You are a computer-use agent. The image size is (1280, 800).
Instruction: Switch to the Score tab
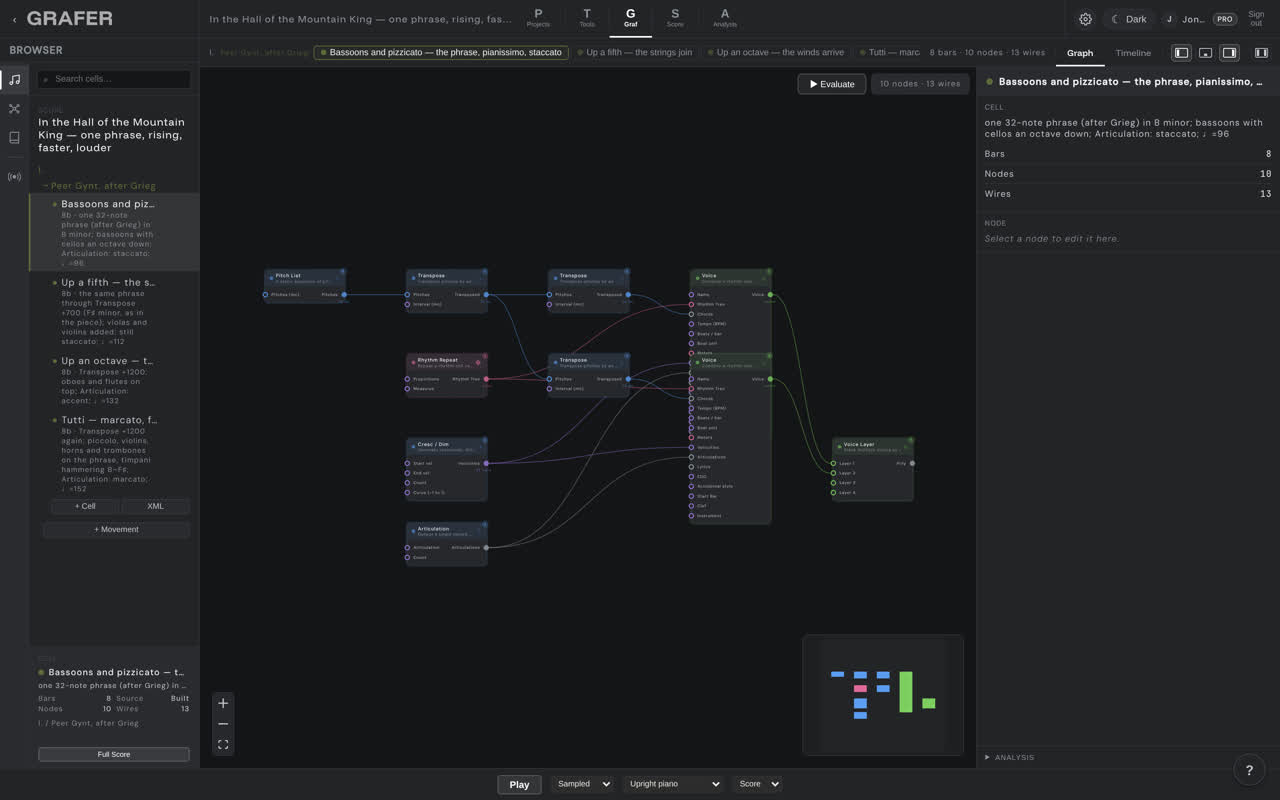[x=675, y=18]
